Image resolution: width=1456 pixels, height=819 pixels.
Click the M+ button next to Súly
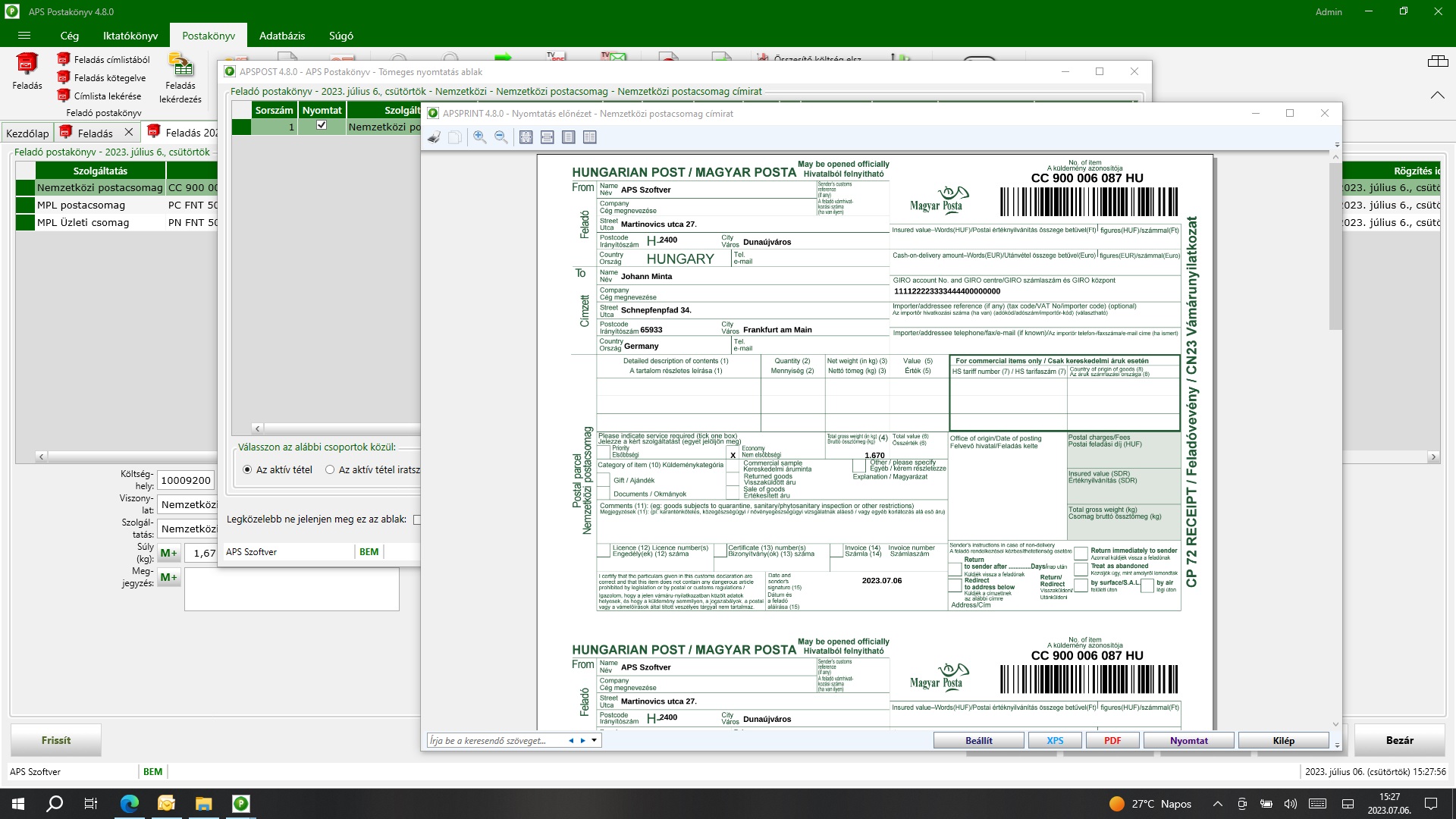pyautogui.click(x=168, y=553)
